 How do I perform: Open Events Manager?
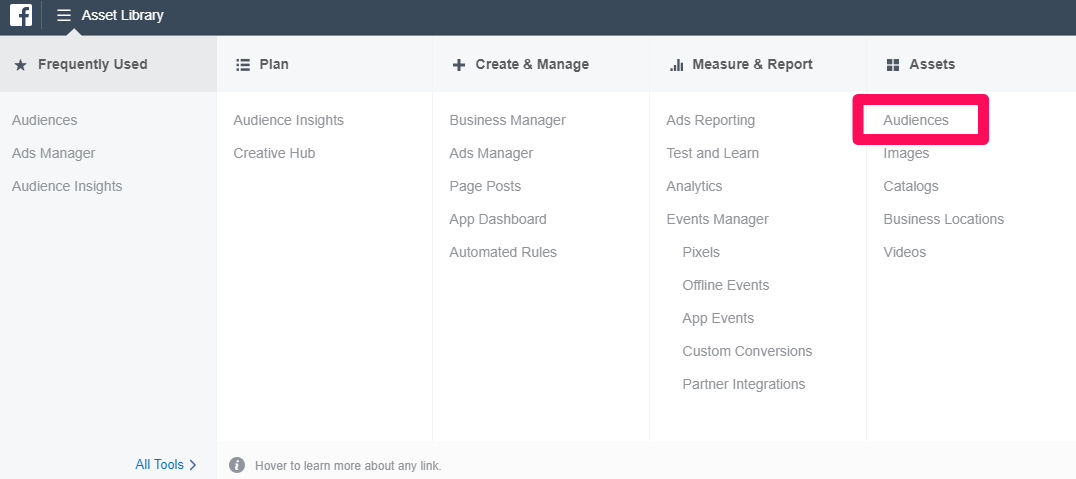pos(718,219)
